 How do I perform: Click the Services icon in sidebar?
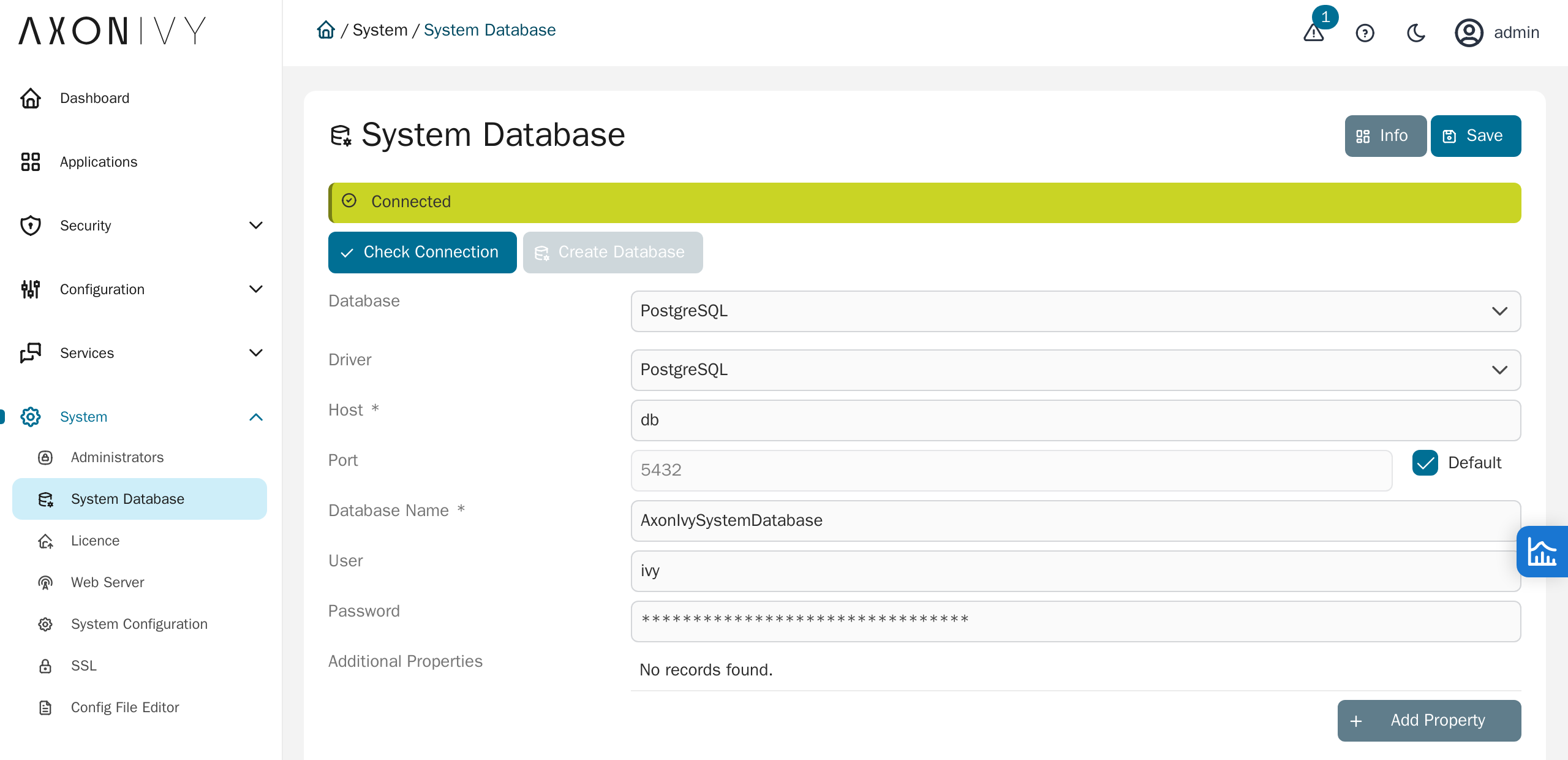pyautogui.click(x=31, y=353)
